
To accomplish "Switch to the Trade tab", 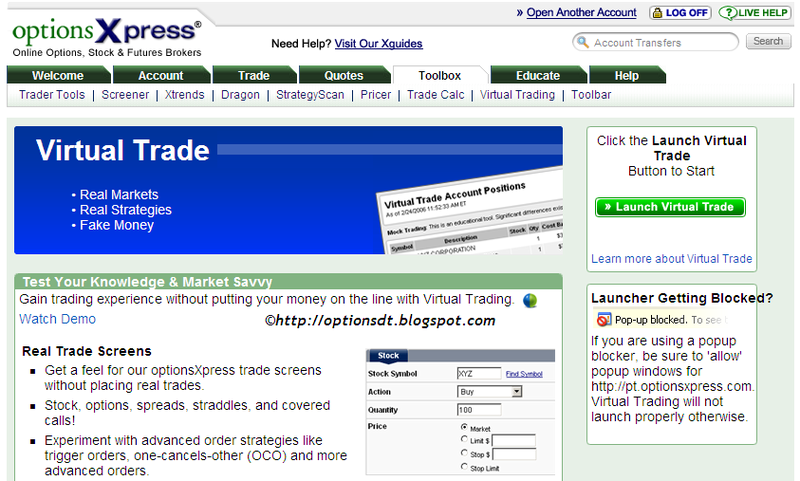I will pos(254,75).
